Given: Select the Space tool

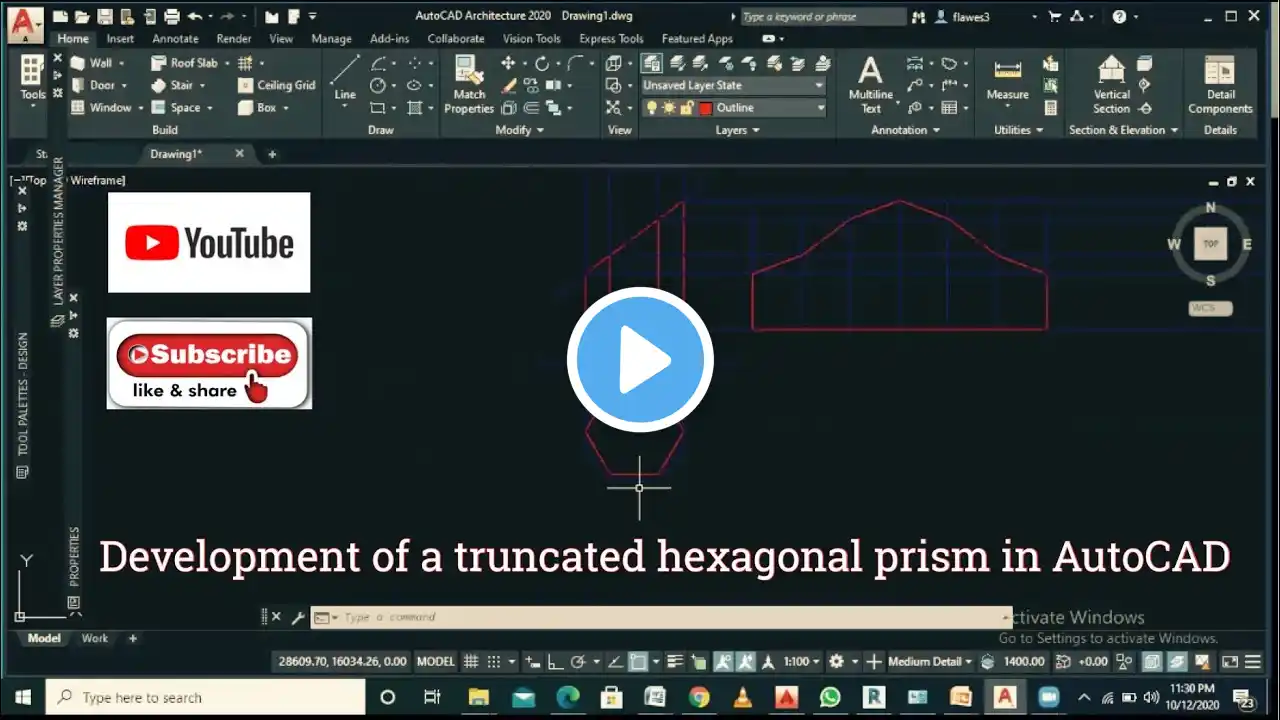Looking at the screenshot, I should click(176, 107).
